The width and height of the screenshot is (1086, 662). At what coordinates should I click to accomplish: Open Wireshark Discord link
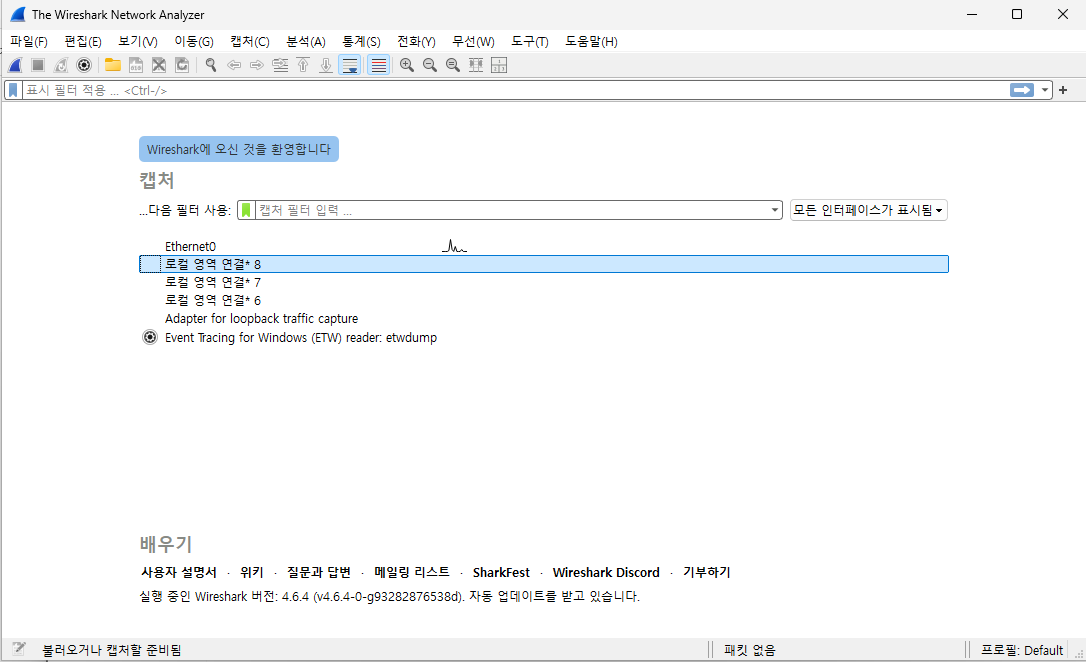[606, 573]
